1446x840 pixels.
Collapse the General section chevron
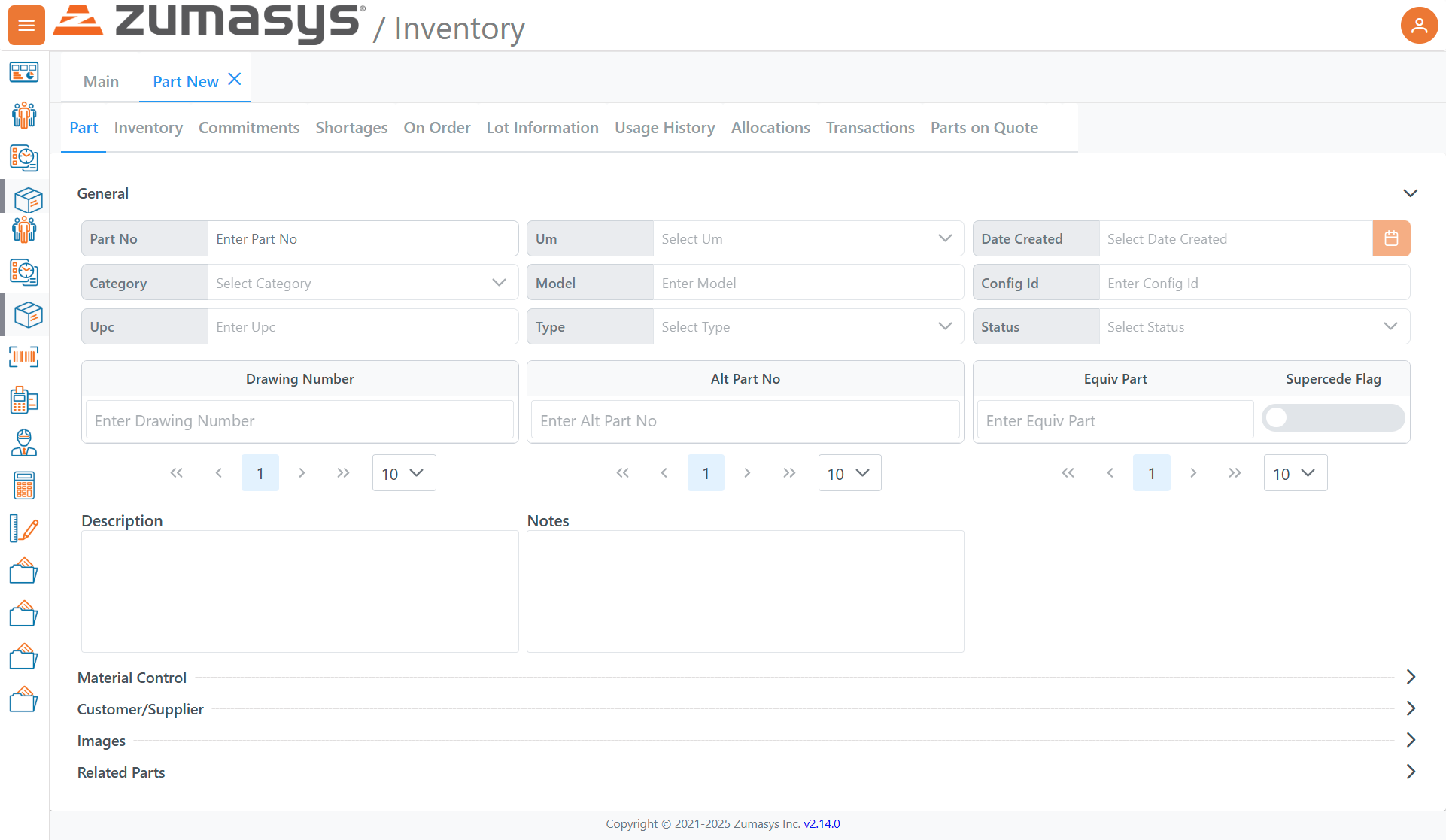click(1411, 193)
